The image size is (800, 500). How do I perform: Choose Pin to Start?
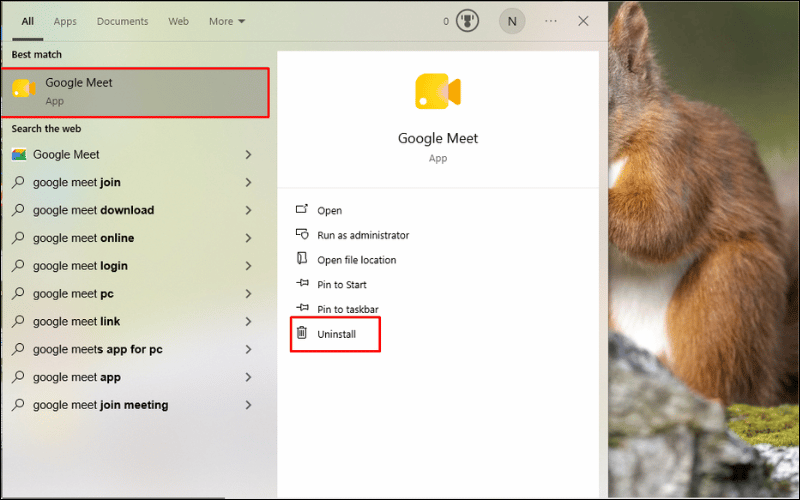[342, 285]
